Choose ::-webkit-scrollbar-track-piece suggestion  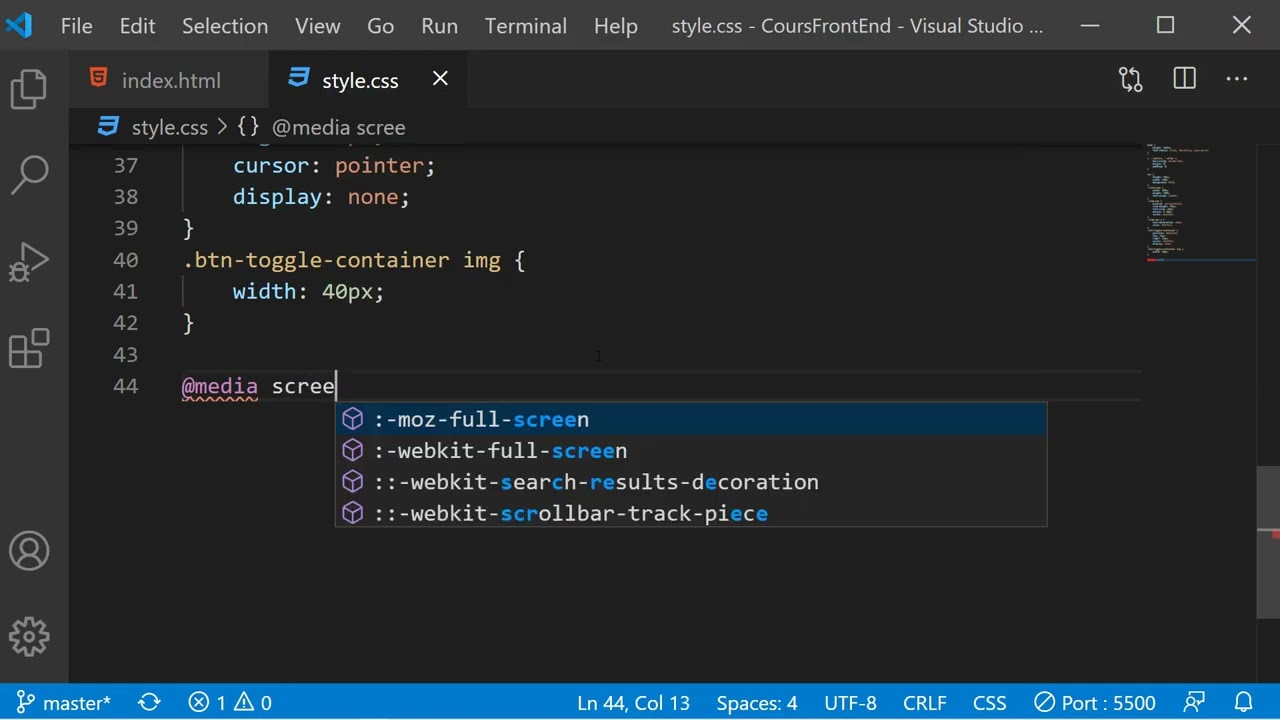click(x=690, y=513)
